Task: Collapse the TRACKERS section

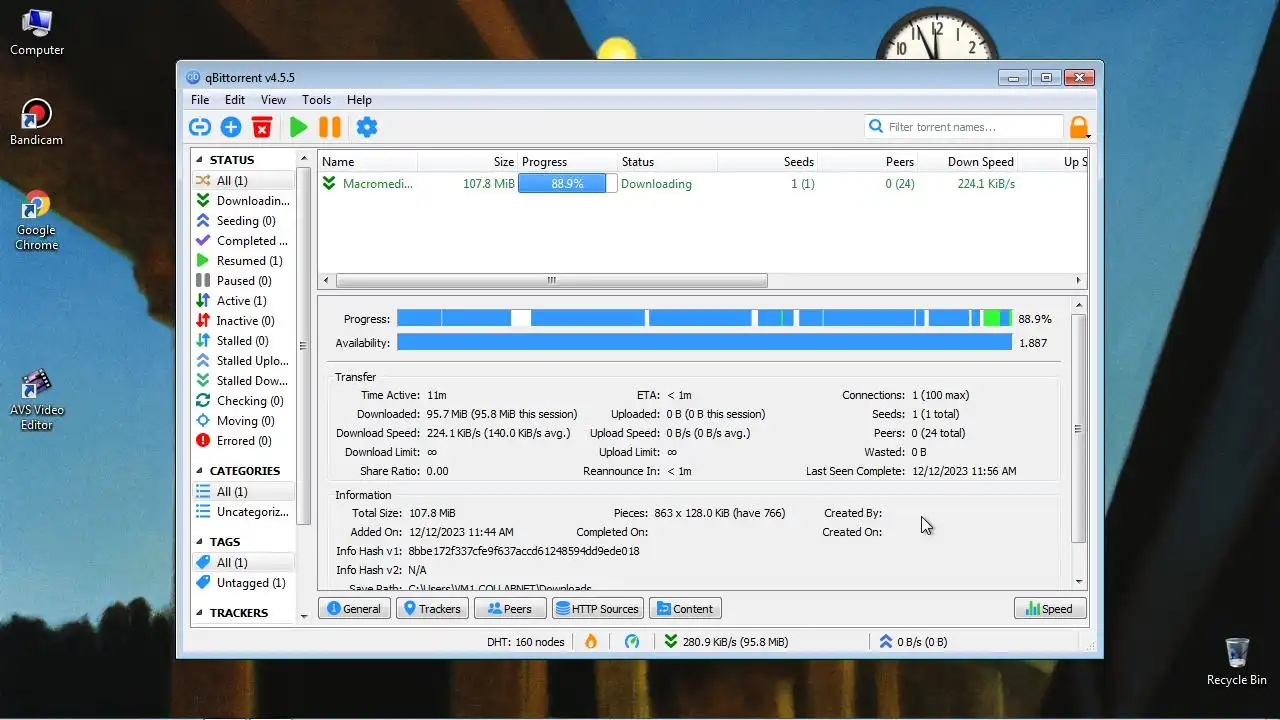Action: pyautogui.click(x=199, y=613)
